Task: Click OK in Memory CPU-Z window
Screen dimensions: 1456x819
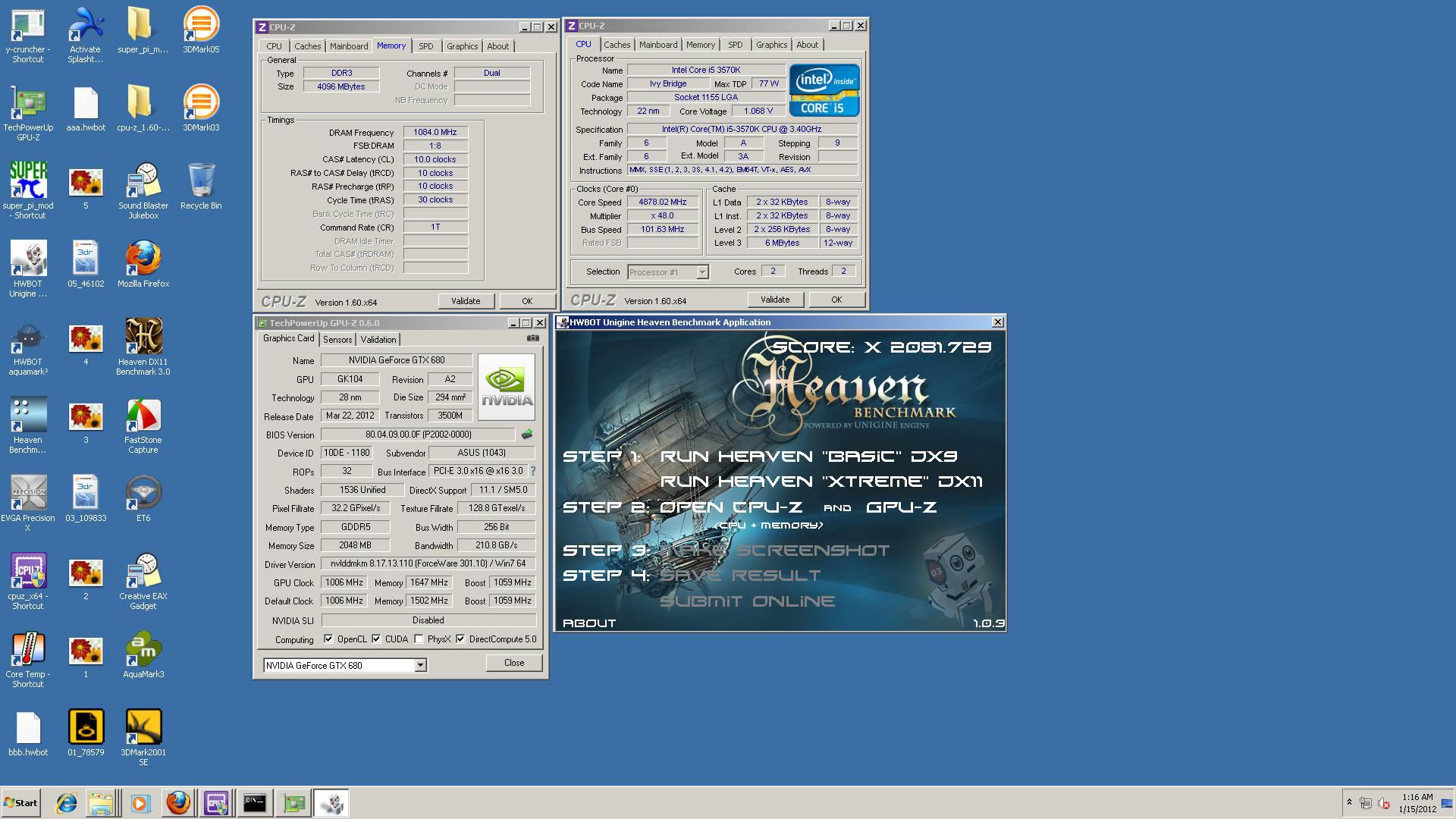Action: [527, 301]
